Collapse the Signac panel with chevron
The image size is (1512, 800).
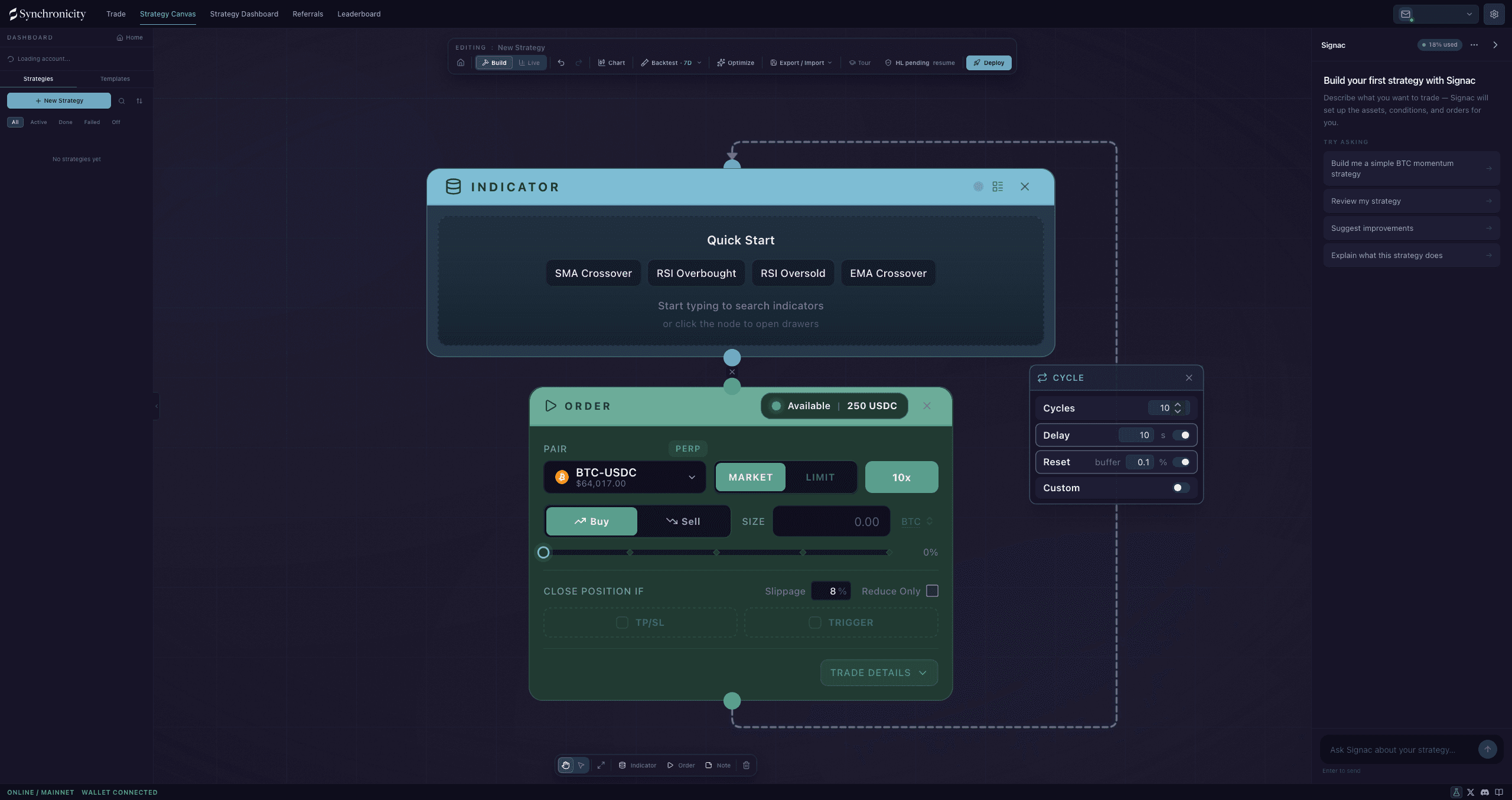tap(1495, 45)
